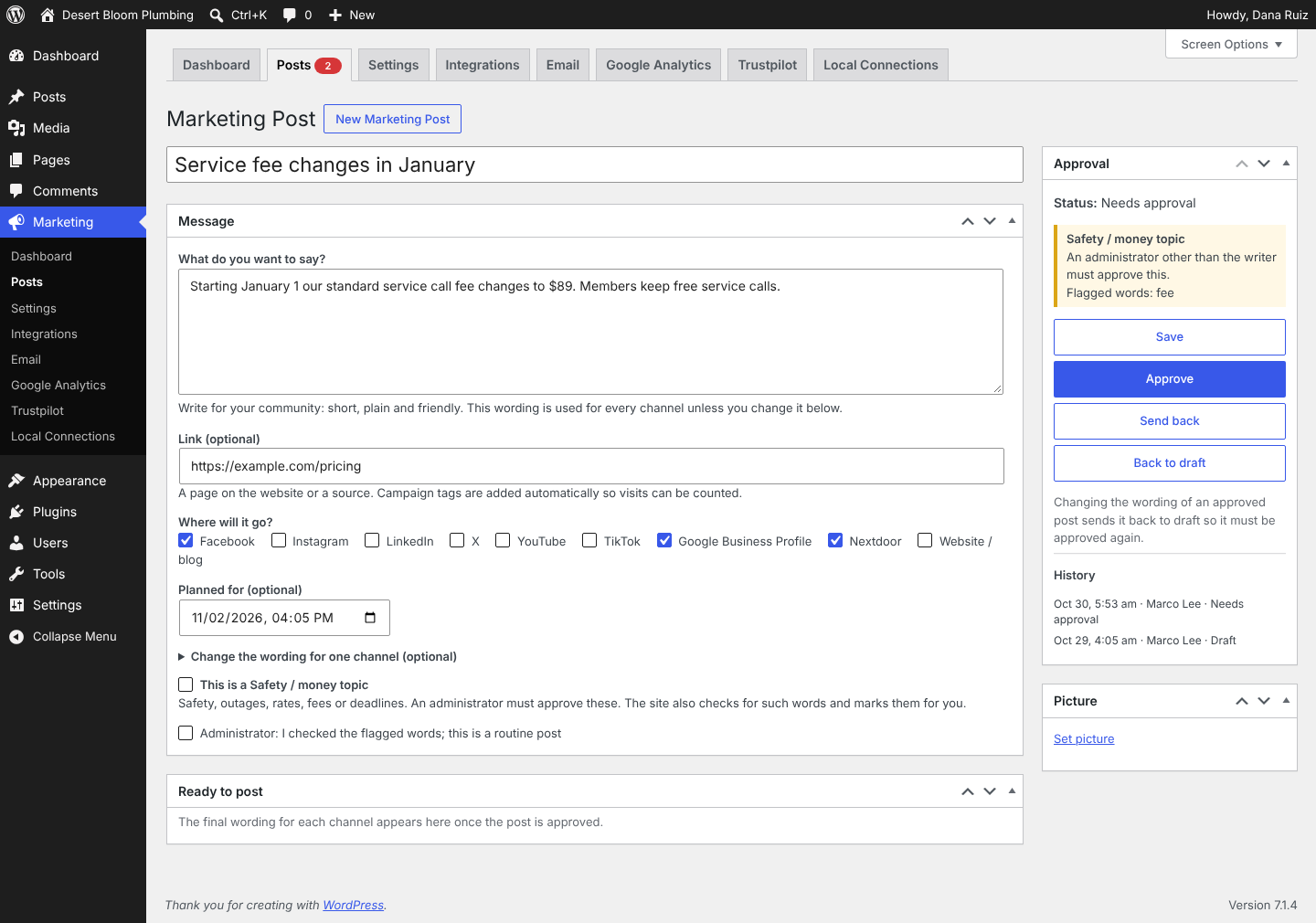This screenshot has width=1316, height=923.
Task: Click New Marketing Post button
Action: point(393,119)
